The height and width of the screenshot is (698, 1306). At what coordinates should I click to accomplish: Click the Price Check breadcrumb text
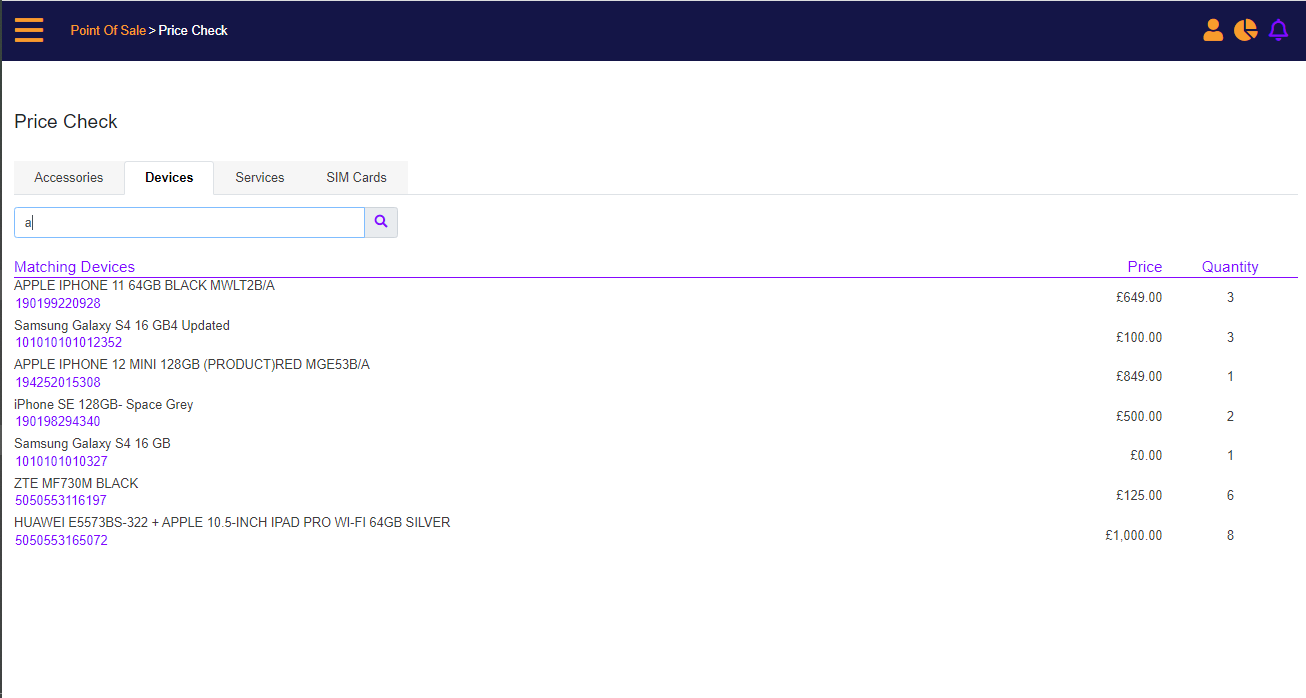193,30
